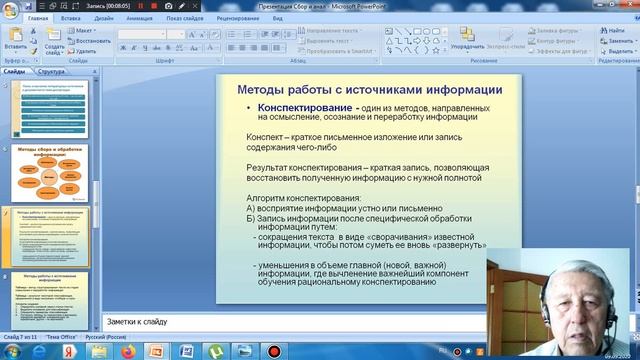640x360 pixels.
Task: Toggle underline (Ч) formatting
Action: tap(145, 48)
